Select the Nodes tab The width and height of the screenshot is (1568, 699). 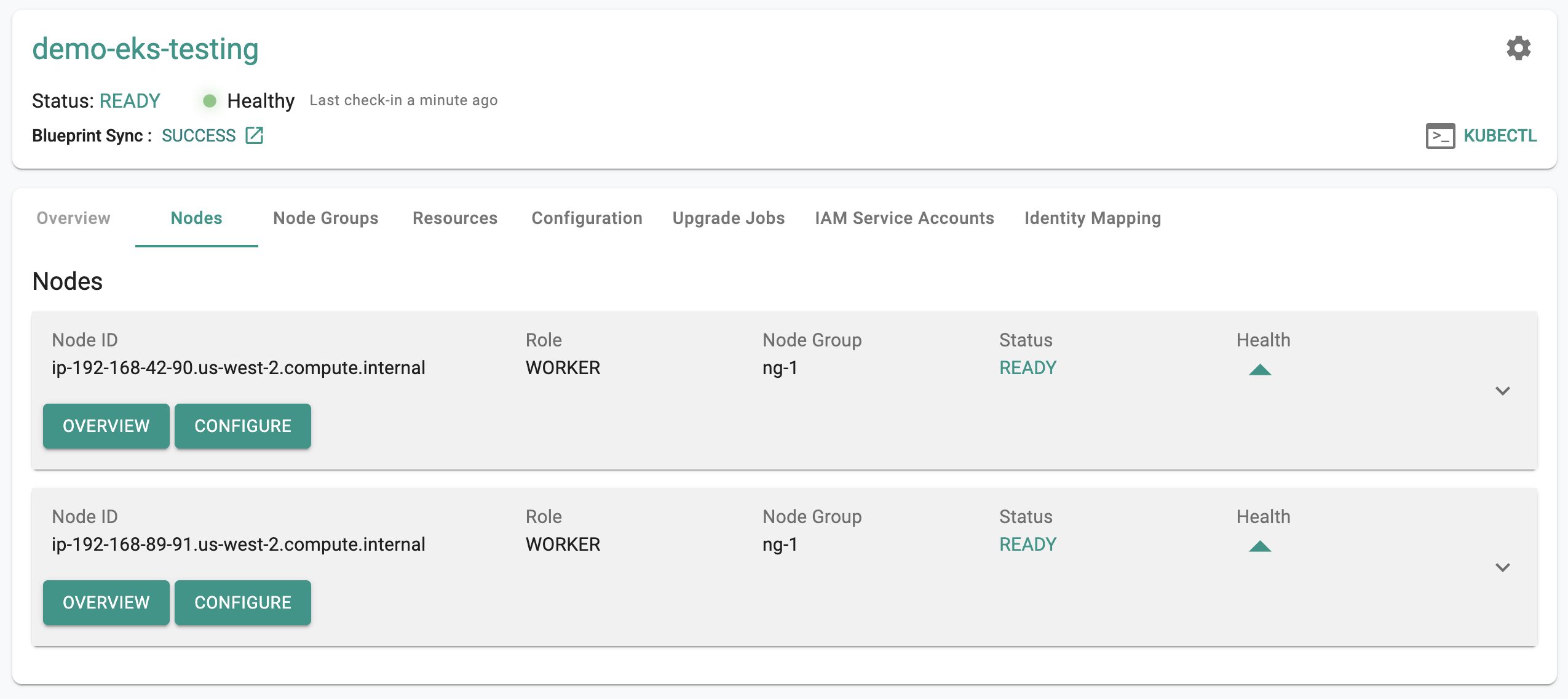point(196,218)
